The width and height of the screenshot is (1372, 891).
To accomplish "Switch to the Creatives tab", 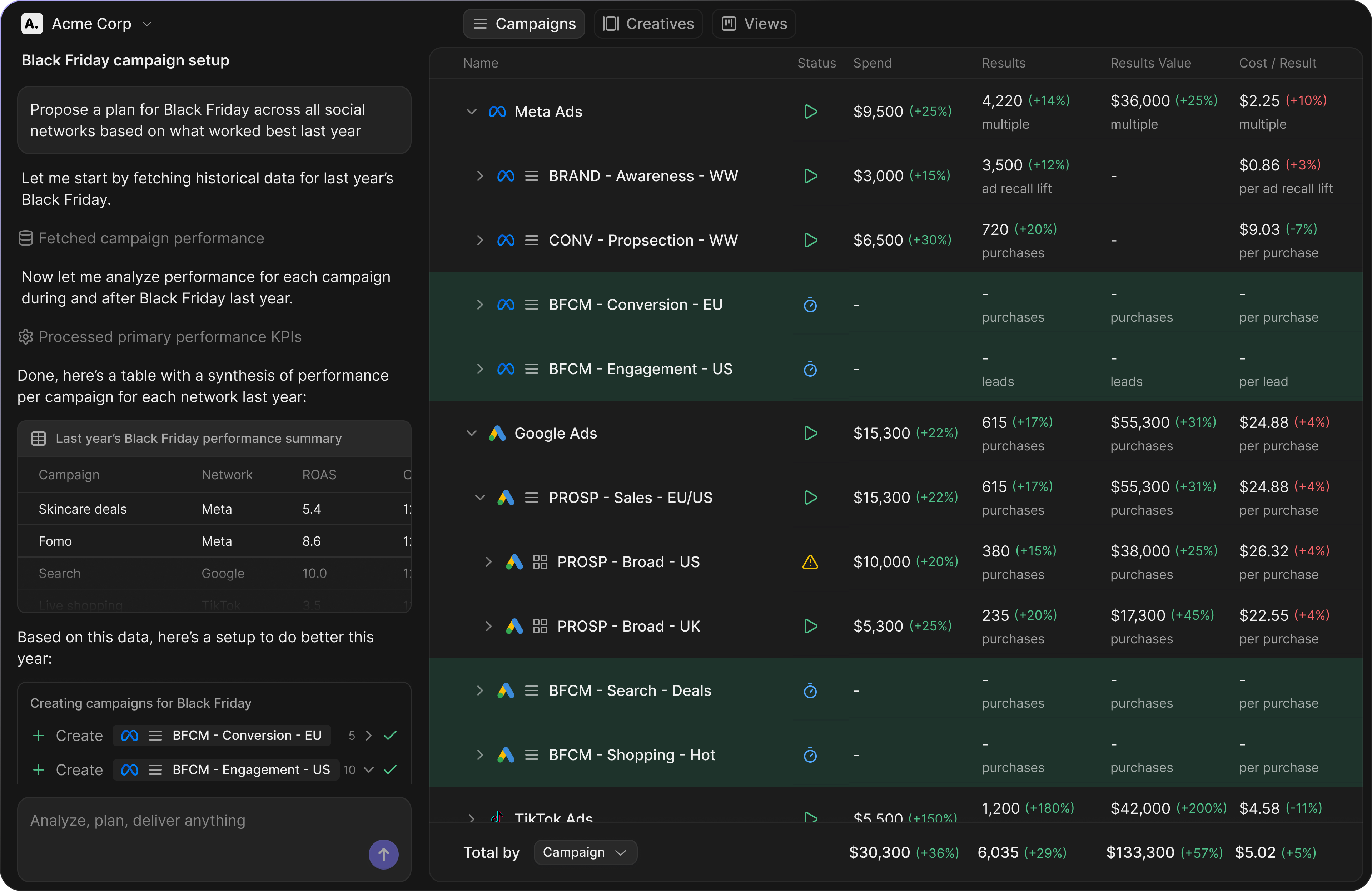I will click(x=648, y=24).
